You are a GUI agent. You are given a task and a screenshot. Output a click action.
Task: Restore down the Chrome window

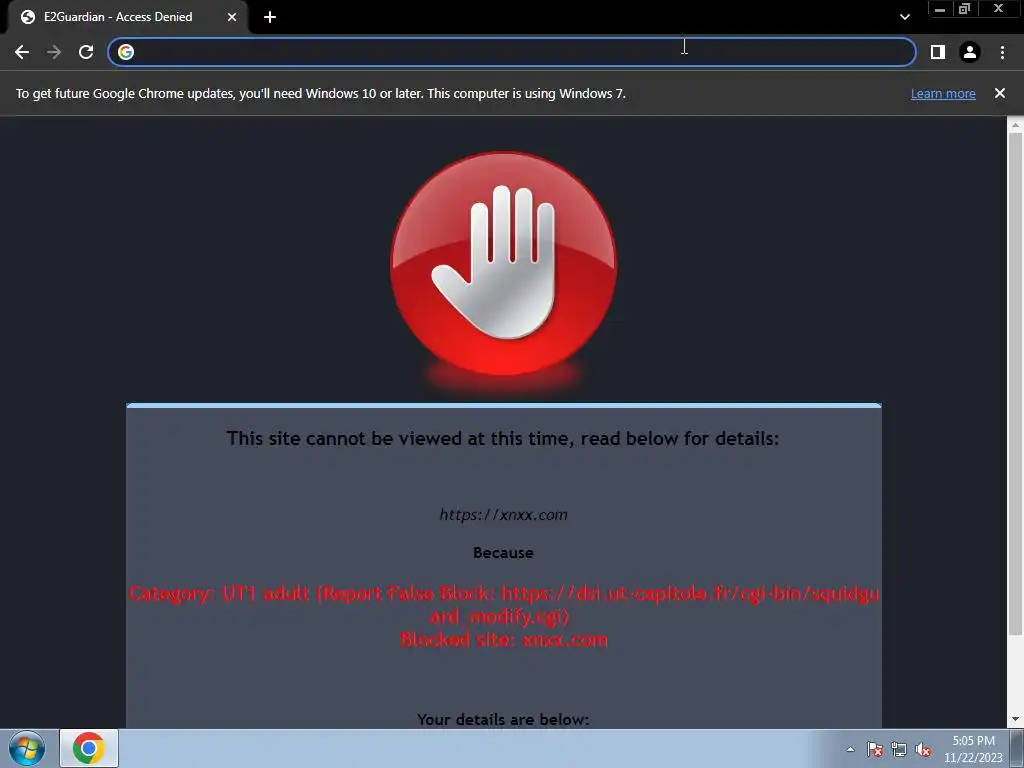(x=964, y=8)
